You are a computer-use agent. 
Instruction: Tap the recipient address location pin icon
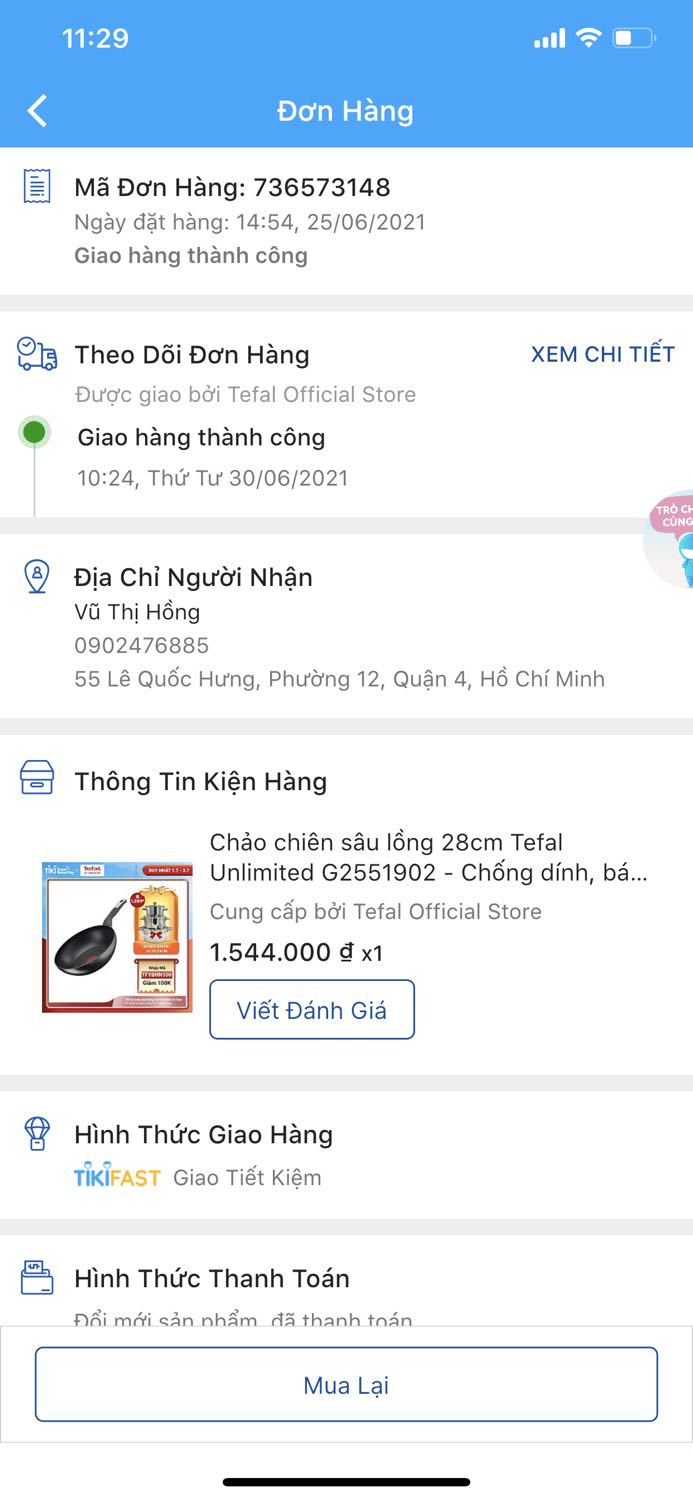click(36, 577)
